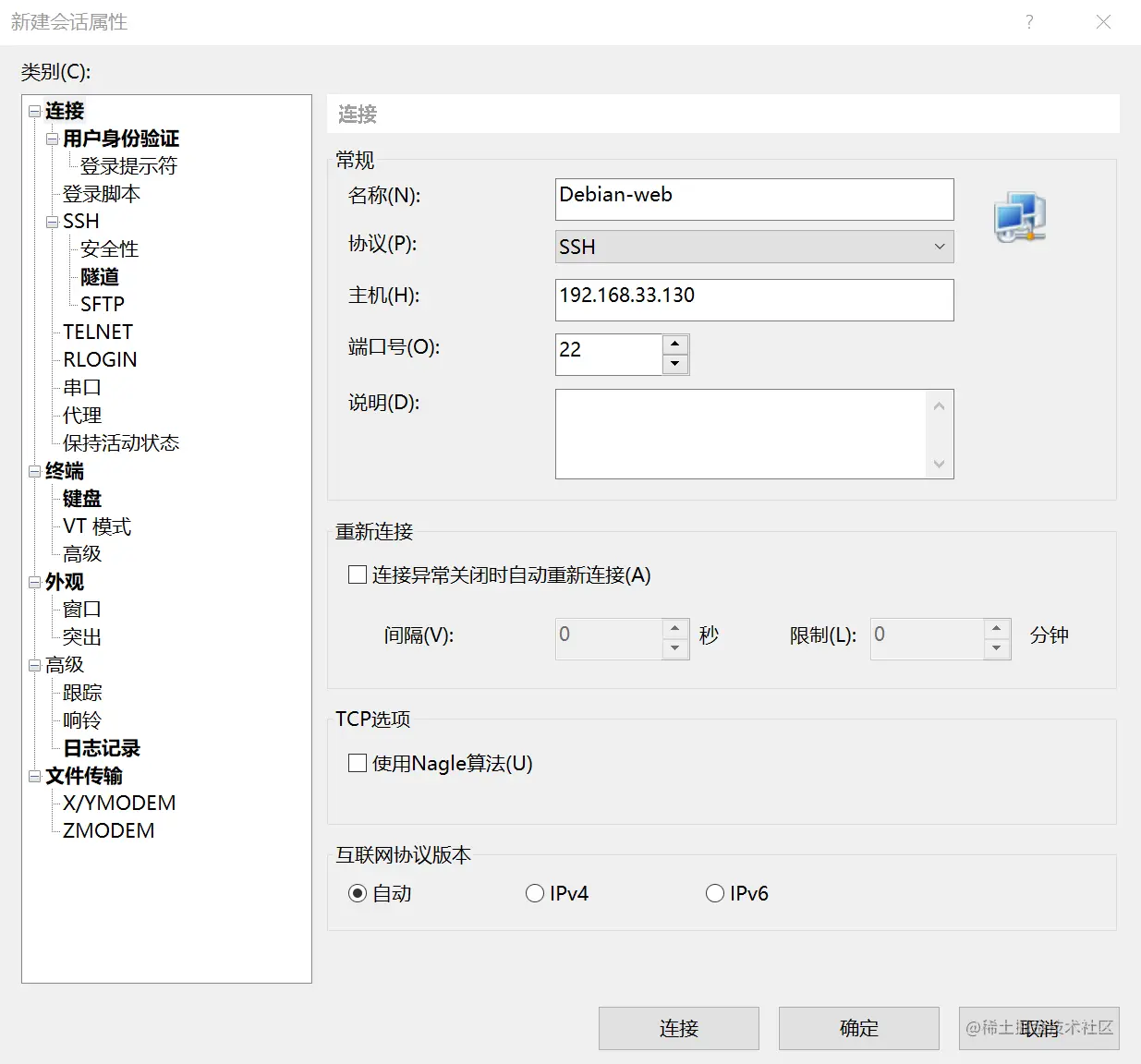Click the 间隔 value field
Screen dimensions: 1141x1064
609,638
